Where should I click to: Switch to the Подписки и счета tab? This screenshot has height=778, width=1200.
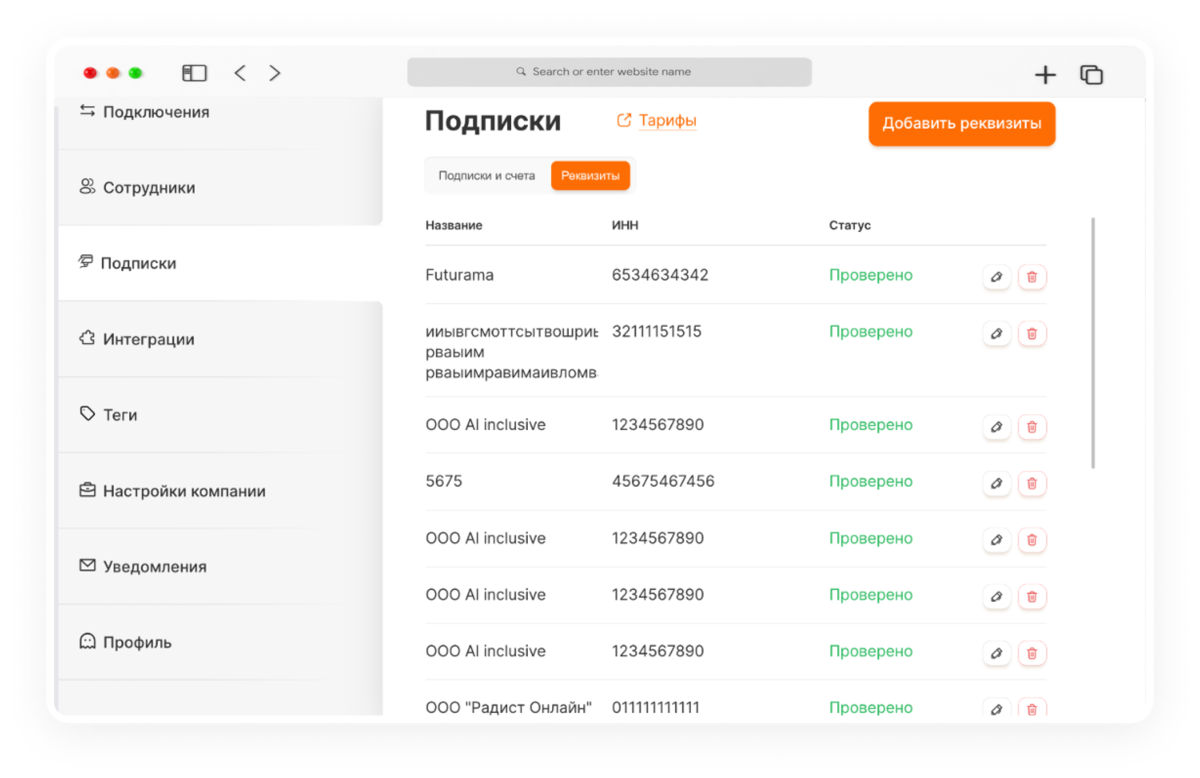[x=487, y=176]
